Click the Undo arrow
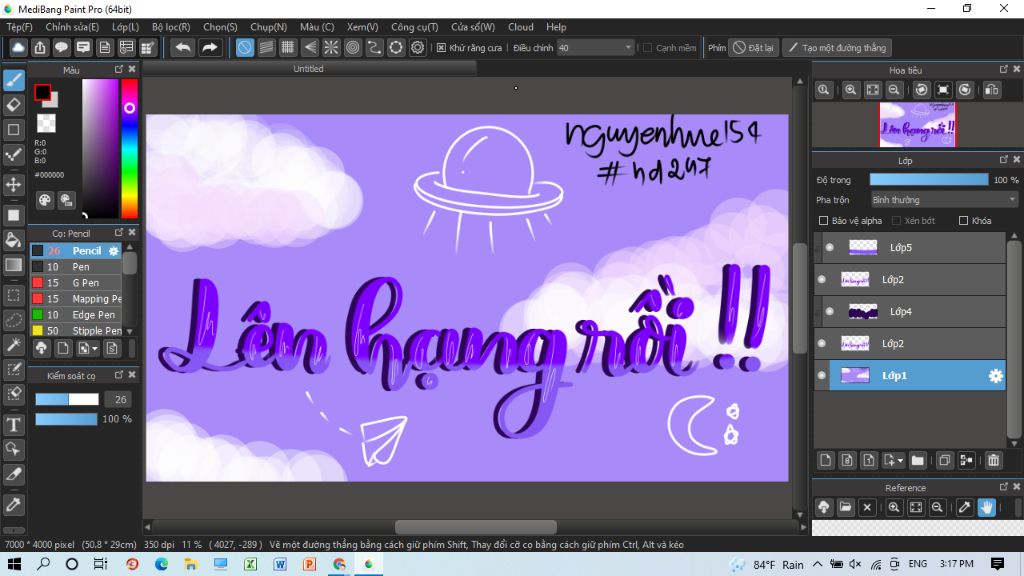 [184, 48]
